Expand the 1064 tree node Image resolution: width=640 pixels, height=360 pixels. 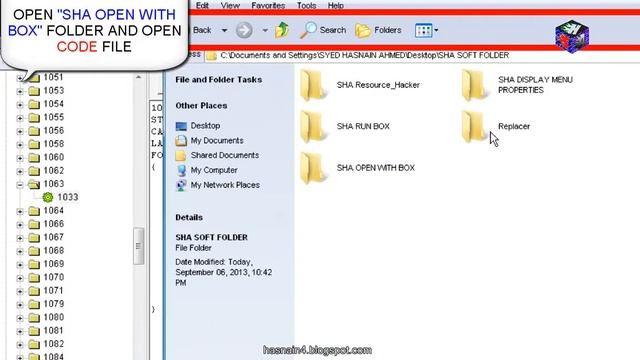(20, 211)
